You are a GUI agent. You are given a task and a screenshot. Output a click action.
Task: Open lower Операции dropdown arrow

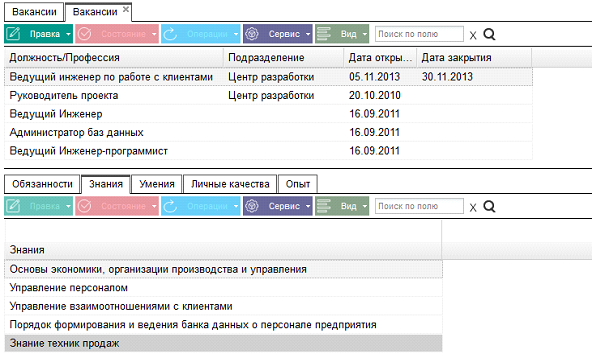tap(236, 206)
